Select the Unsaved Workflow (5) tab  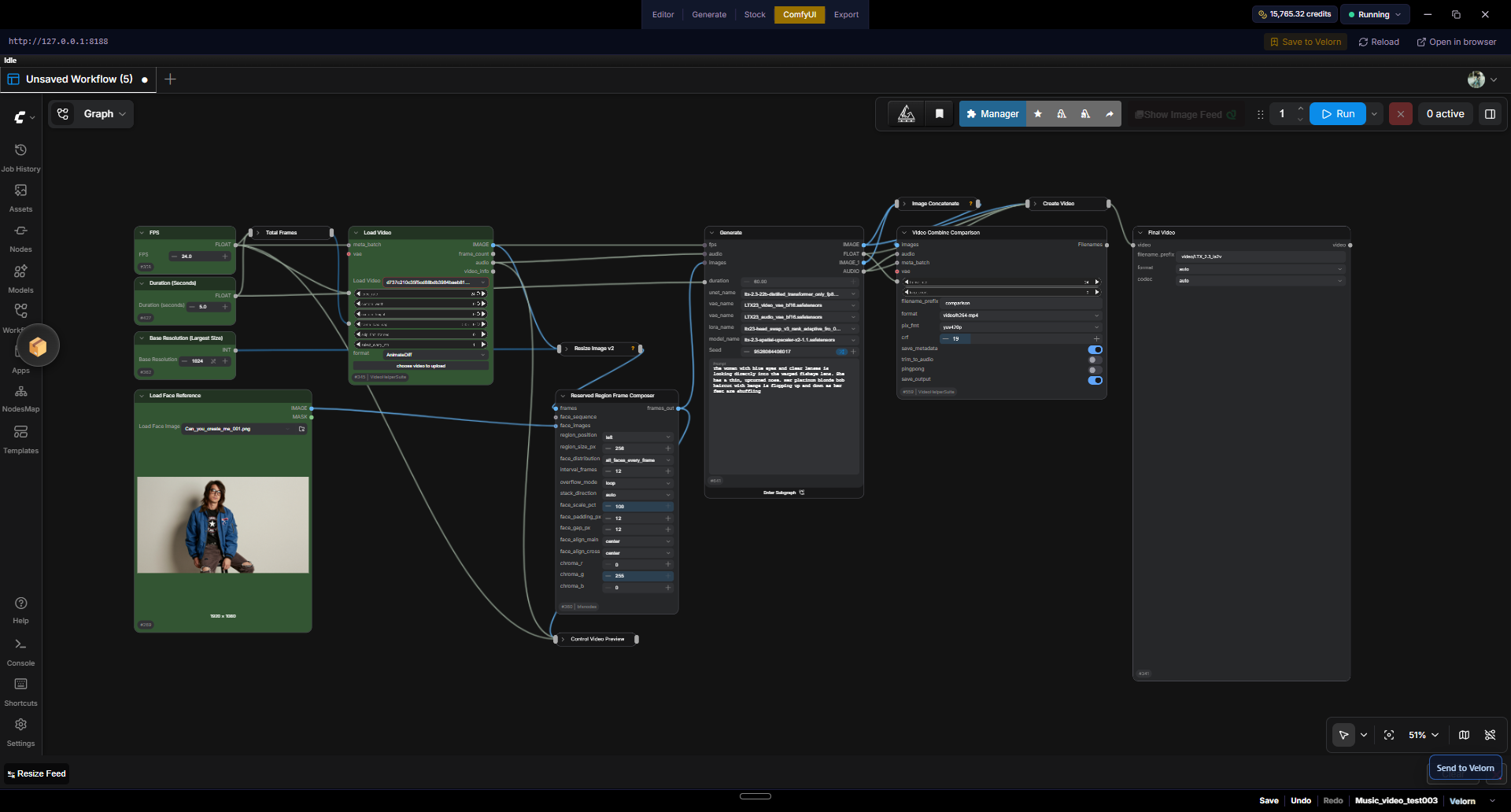[x=79, y=79]
